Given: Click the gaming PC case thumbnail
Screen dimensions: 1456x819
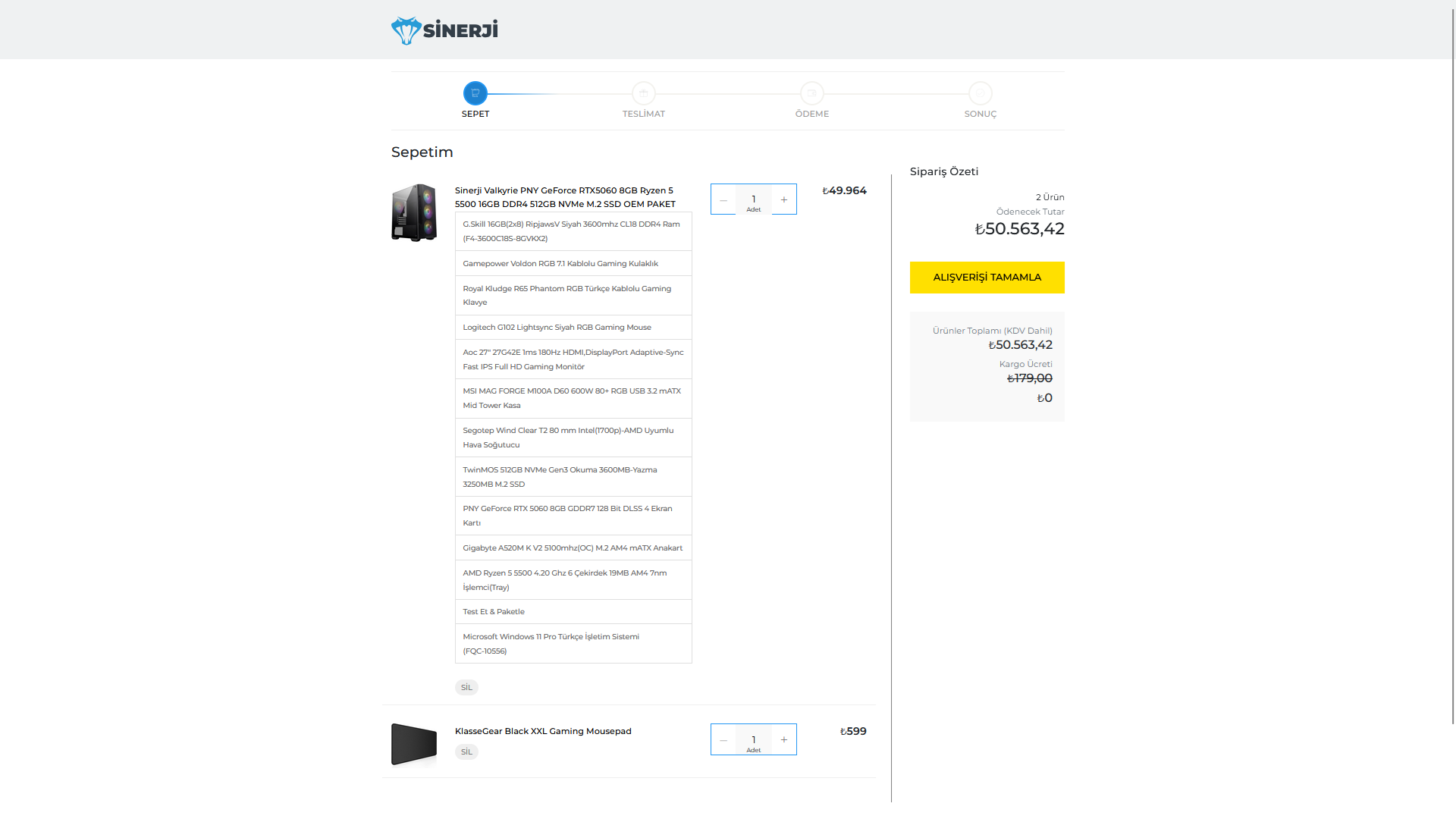Looking at the screenshot, I should click(414, 212).
